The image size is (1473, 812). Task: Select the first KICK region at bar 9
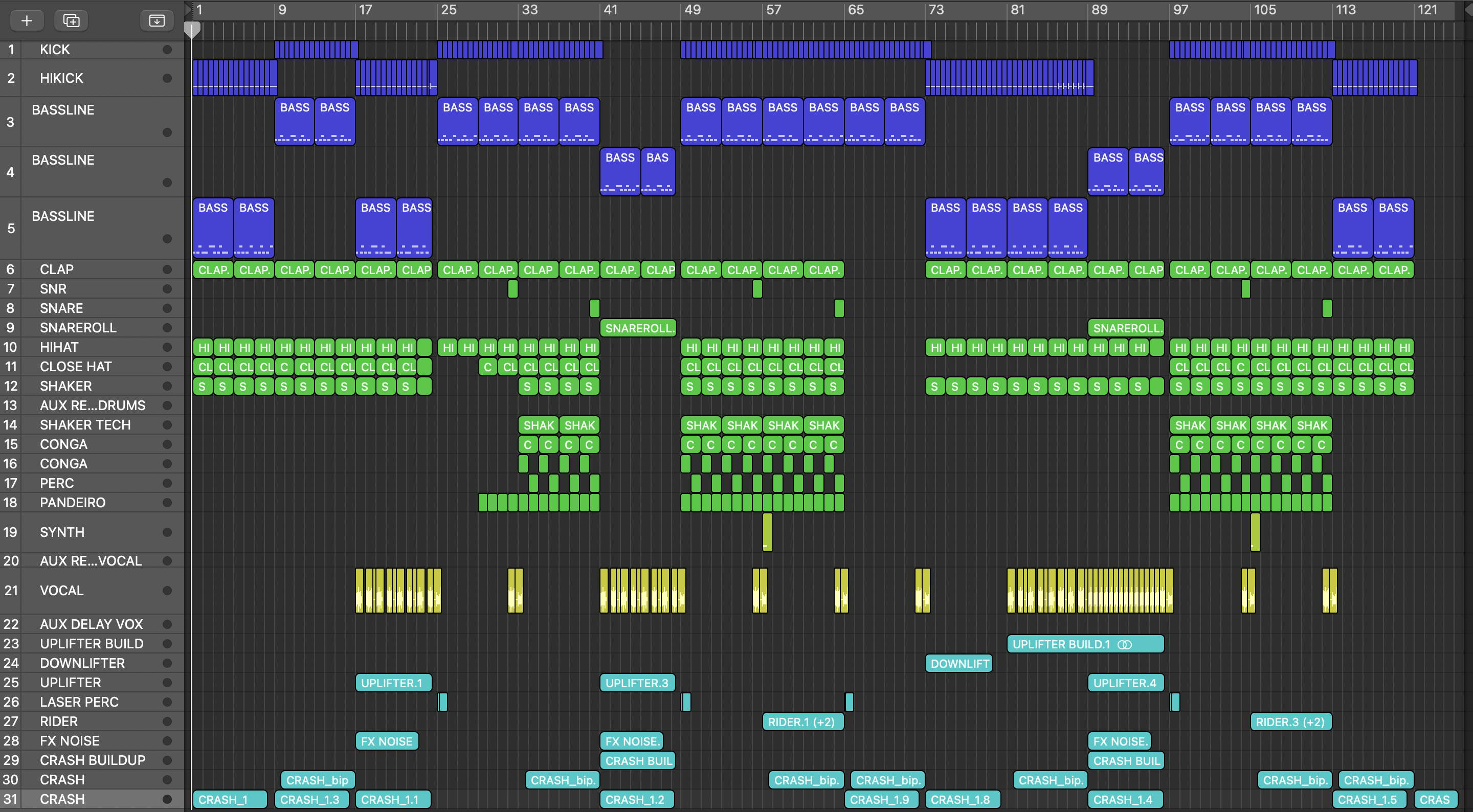(316, 50)
